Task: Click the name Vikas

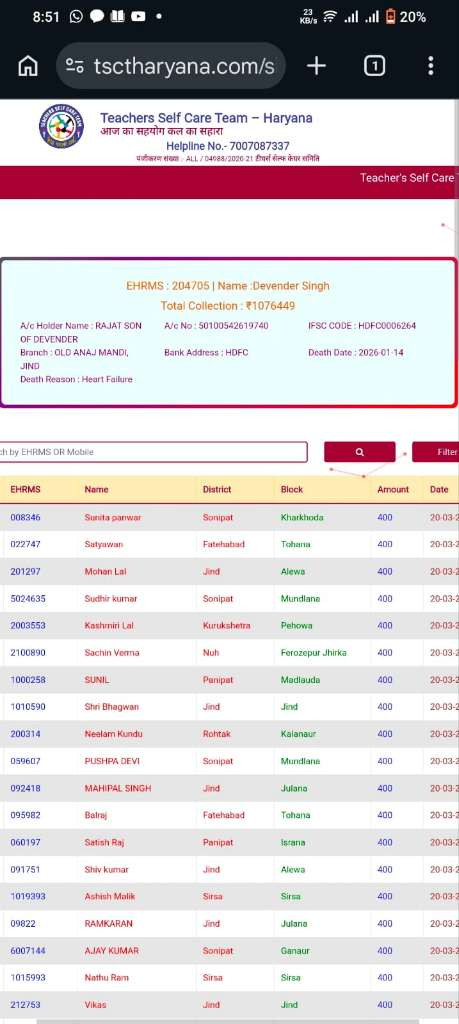Action: pyautogui.click(x=95, y=1005)
